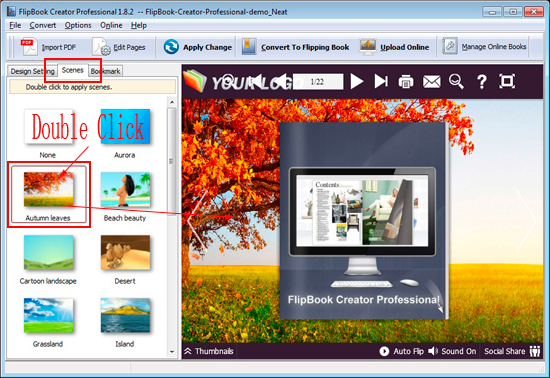Click the scenes list scroll up arrow

pos(172,102)
